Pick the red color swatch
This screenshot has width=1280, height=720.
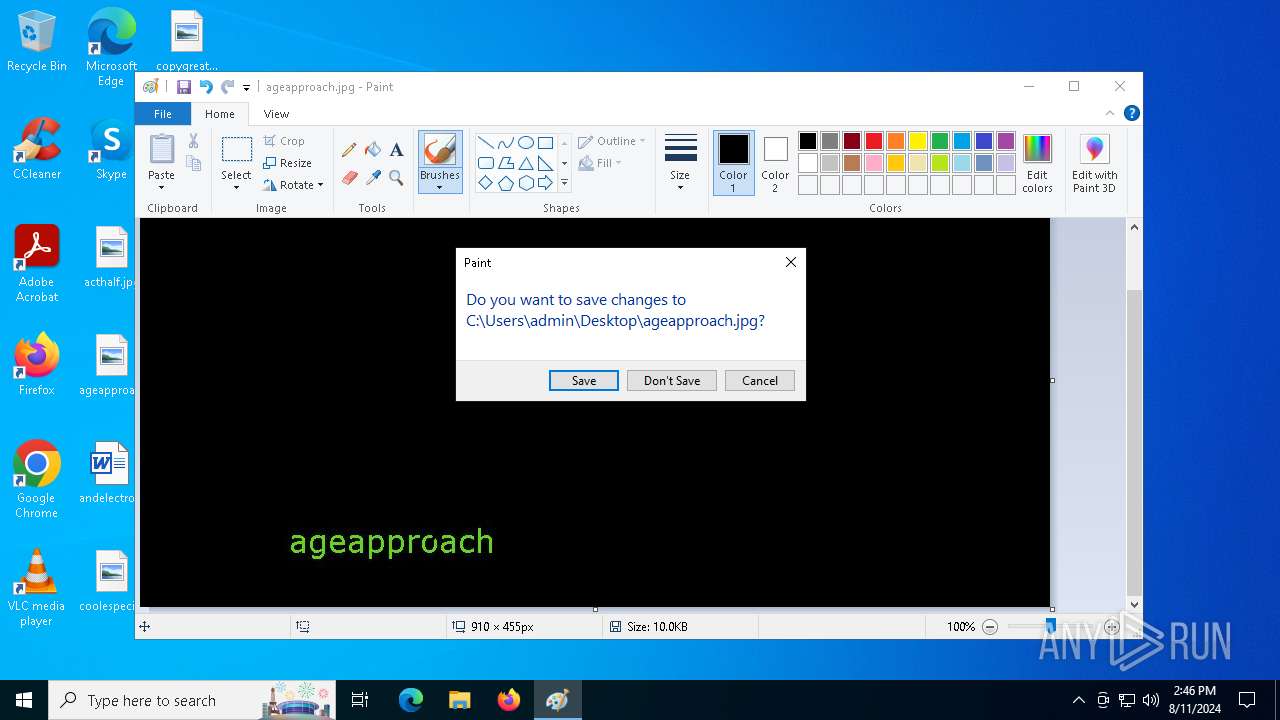[x=874, y=141]
